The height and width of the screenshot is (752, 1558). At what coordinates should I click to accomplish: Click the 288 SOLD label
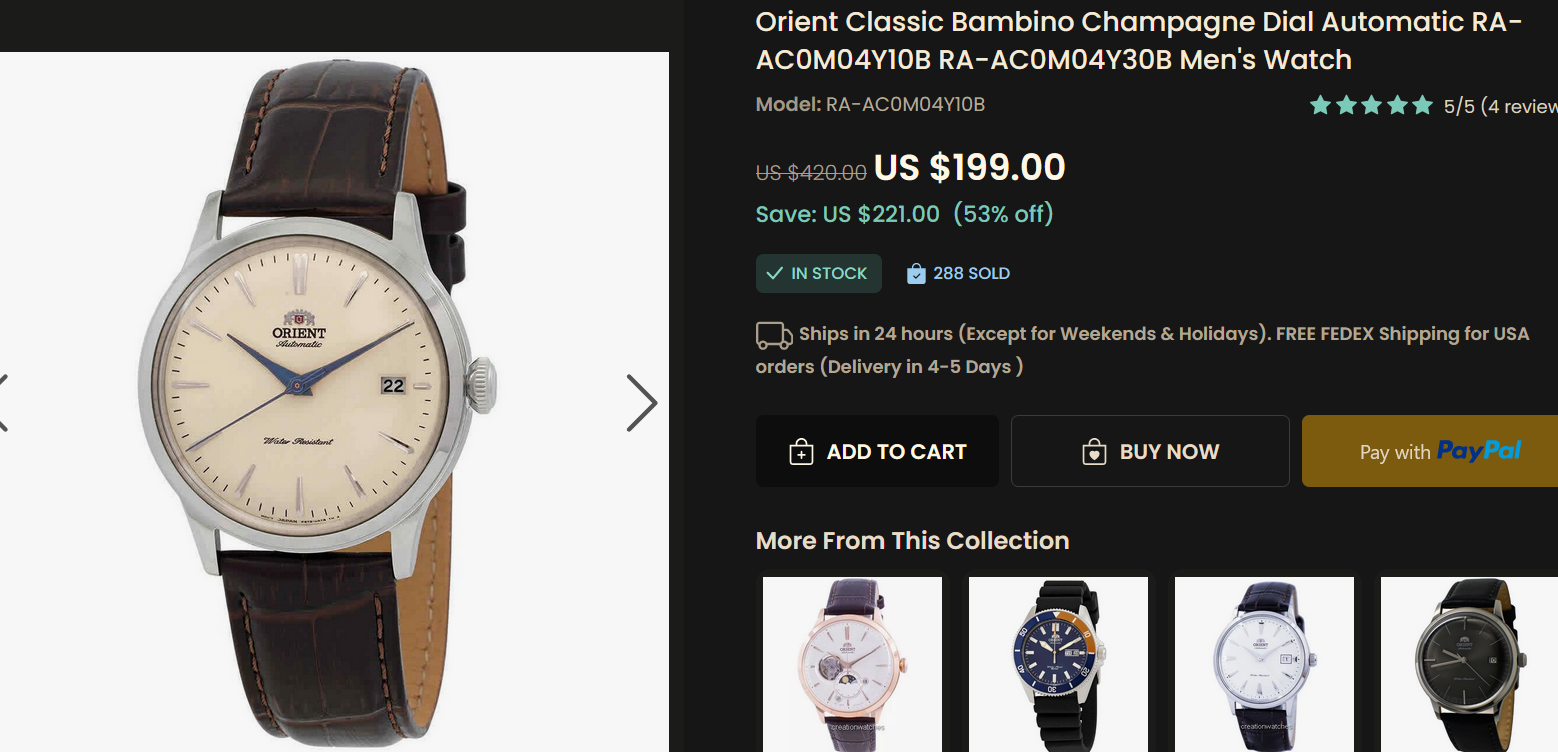tap(971, 273)
